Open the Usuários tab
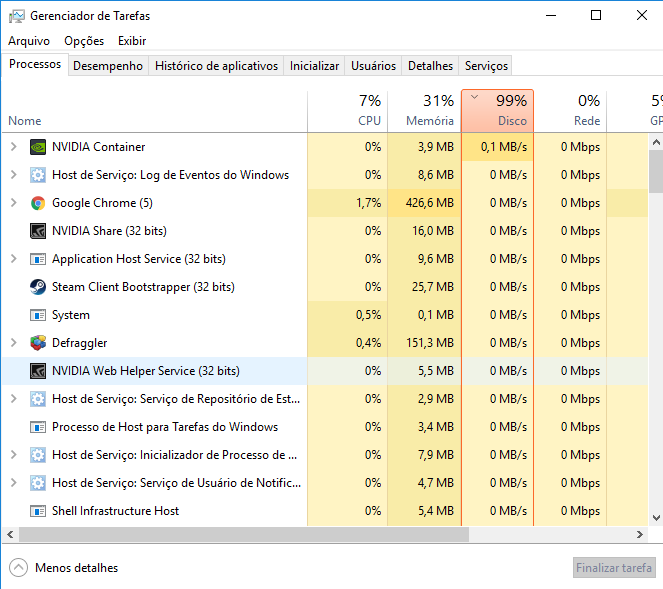Screen dimensions: 663x589 pos(373,66)
